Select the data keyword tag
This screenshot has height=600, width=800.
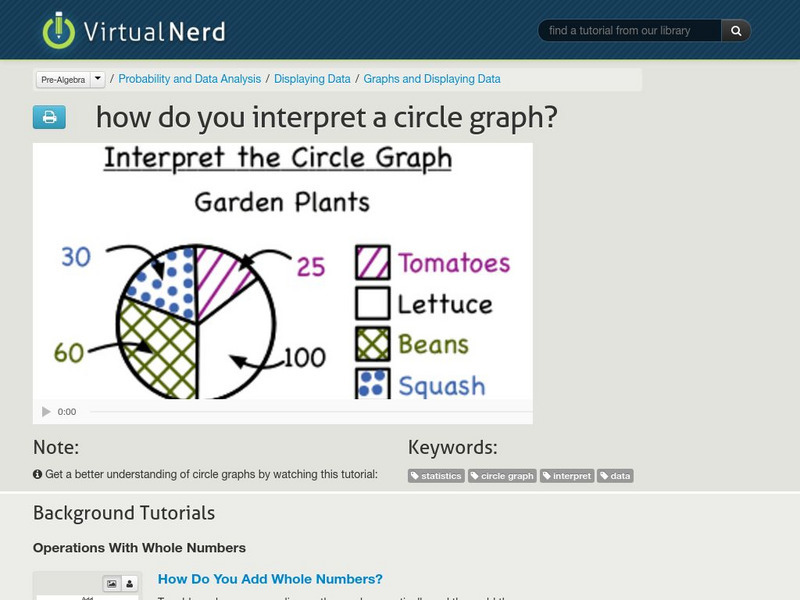[x=615, y=476]
